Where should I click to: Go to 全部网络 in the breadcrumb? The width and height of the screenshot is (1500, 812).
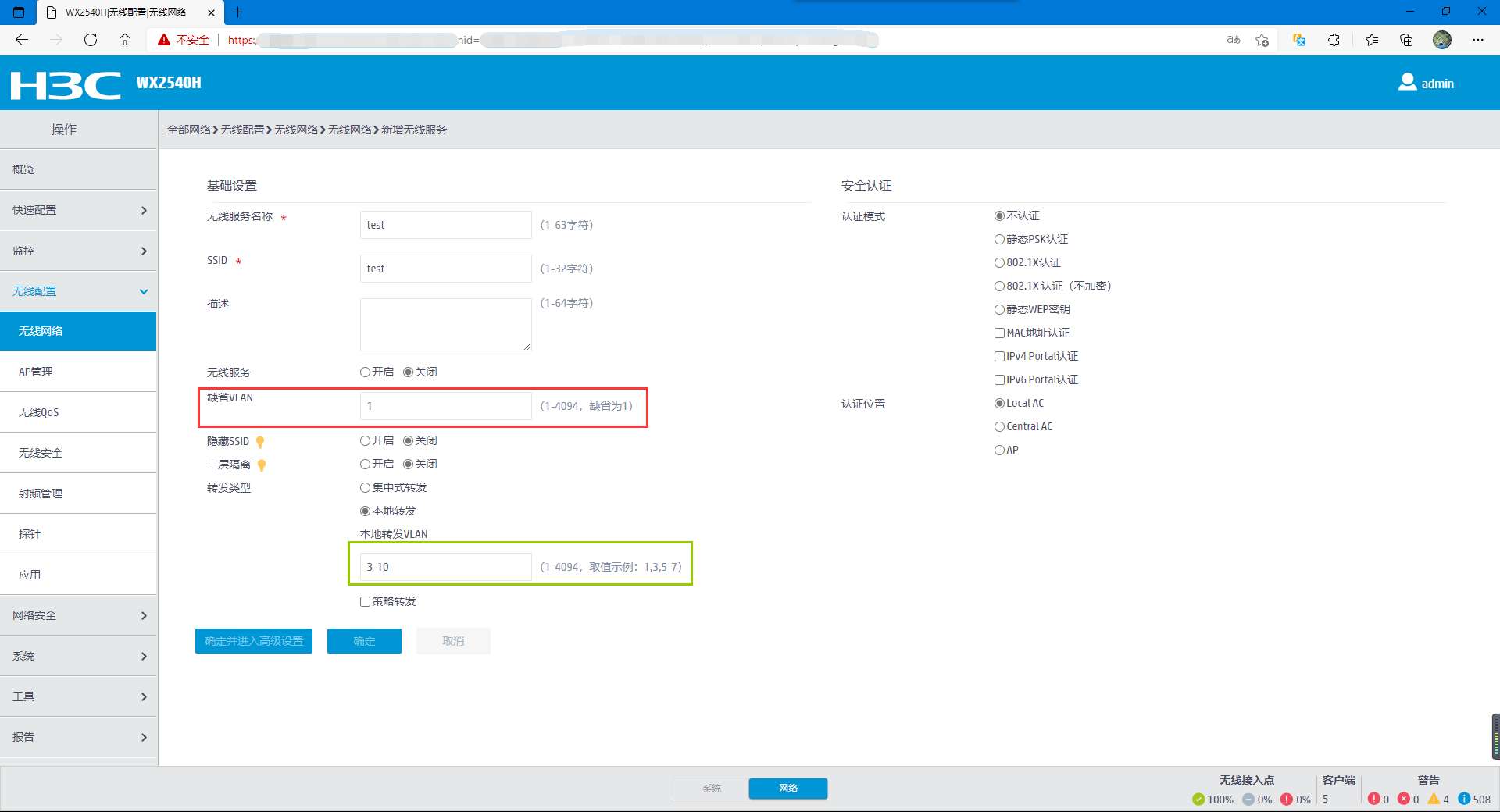[x=189, y=130]
